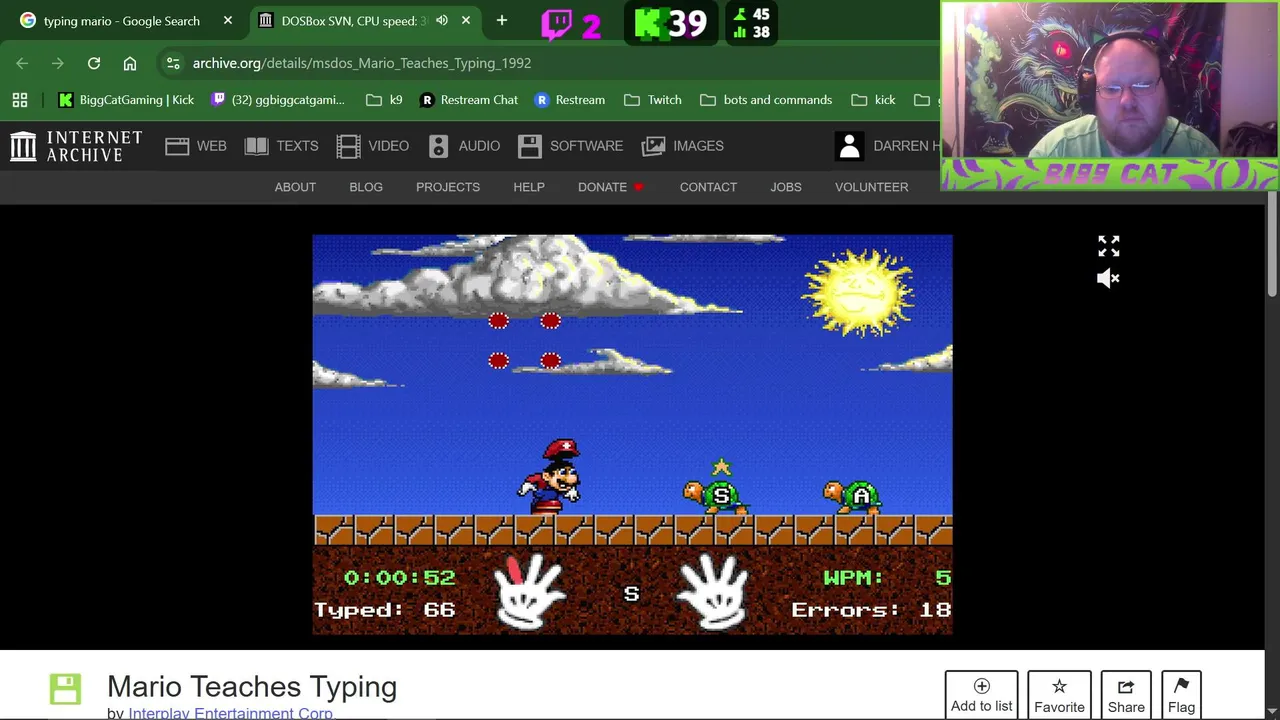Screen dimensions: 1280x720
Task: Expand the k9 bookmarks folder
Action: click(x=384, y=100)
